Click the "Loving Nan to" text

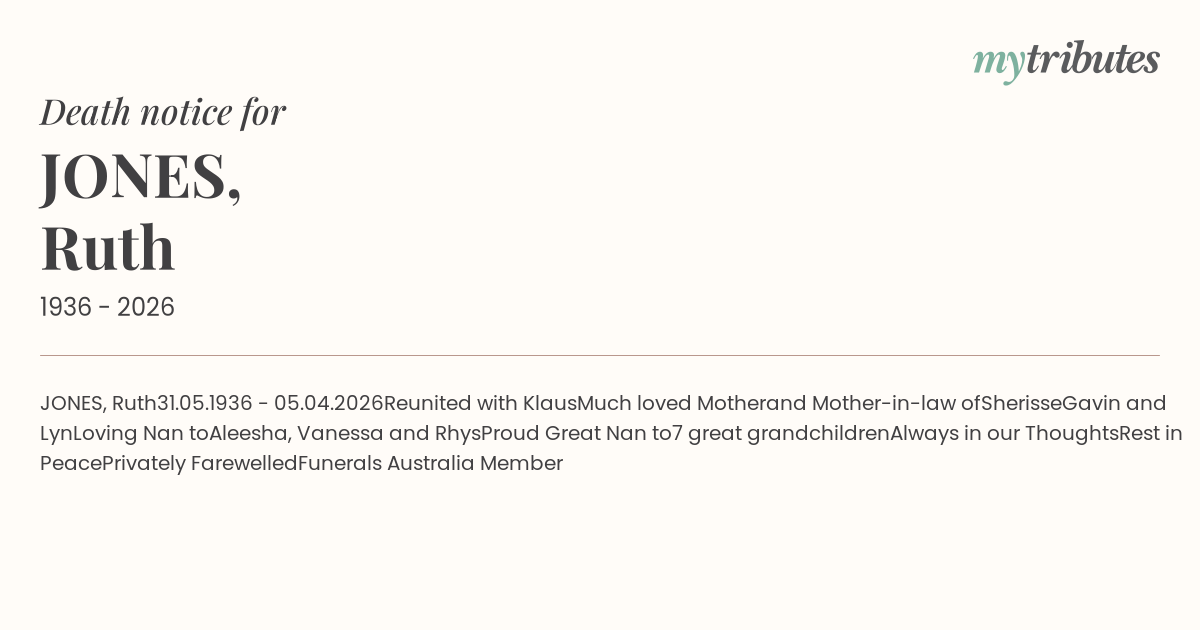click(140, 433)
